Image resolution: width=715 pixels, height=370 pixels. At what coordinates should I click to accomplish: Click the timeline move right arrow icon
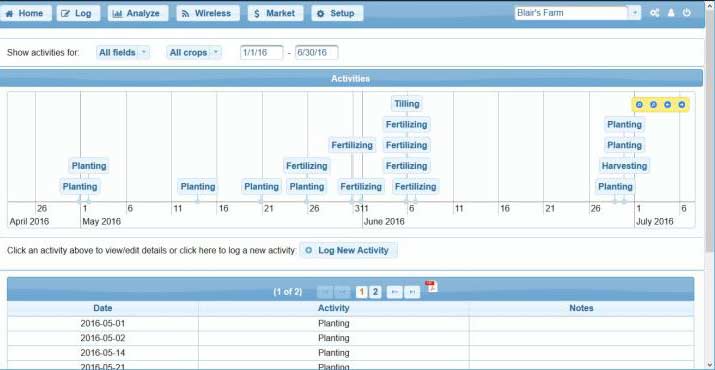[x=681, y=104]
